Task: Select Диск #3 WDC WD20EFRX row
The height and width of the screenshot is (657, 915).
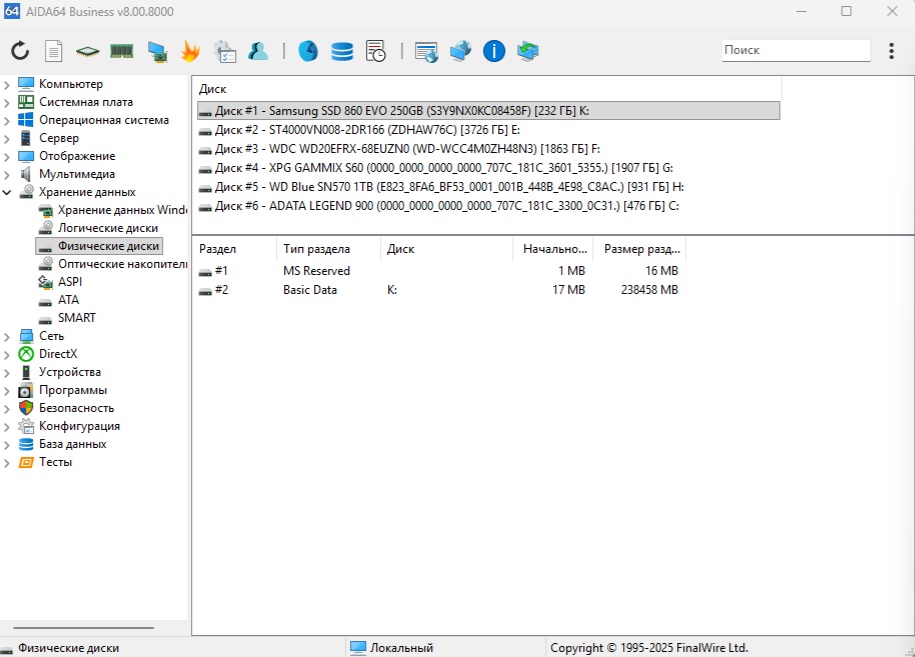Action: [x=488, y=149]
